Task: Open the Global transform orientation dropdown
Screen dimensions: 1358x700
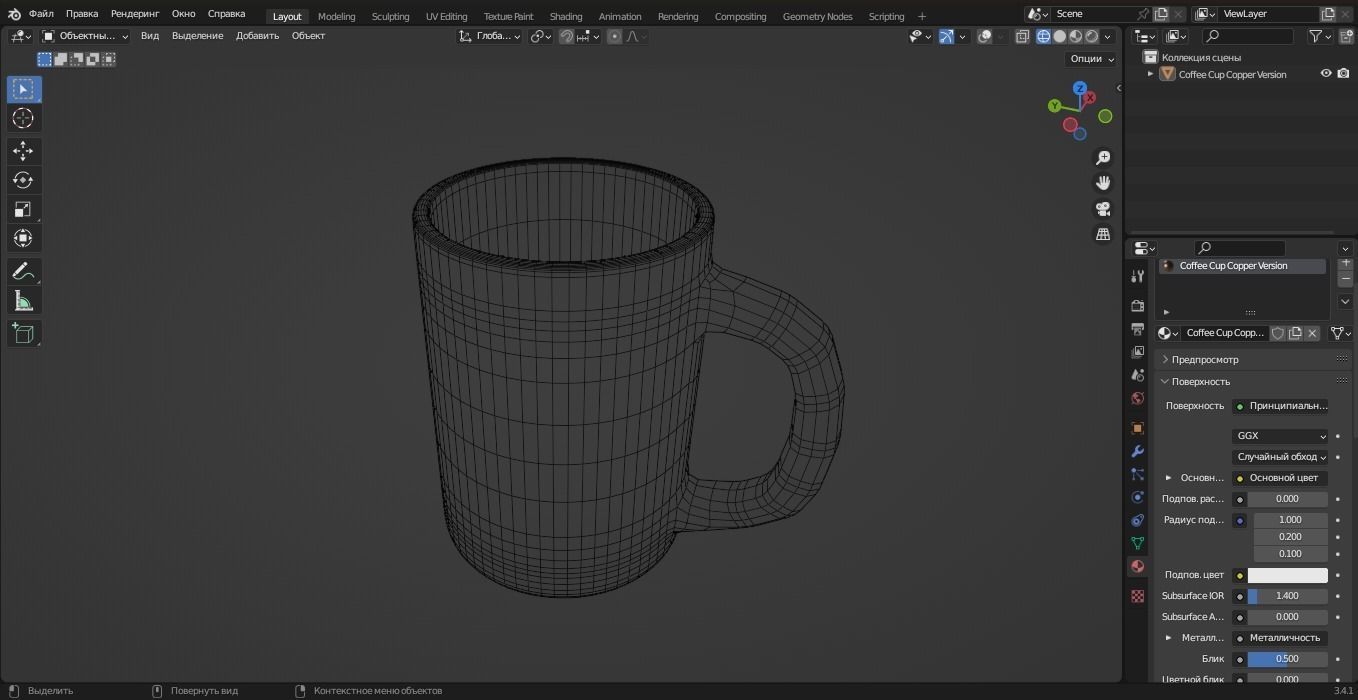Action: click(490, 36)
